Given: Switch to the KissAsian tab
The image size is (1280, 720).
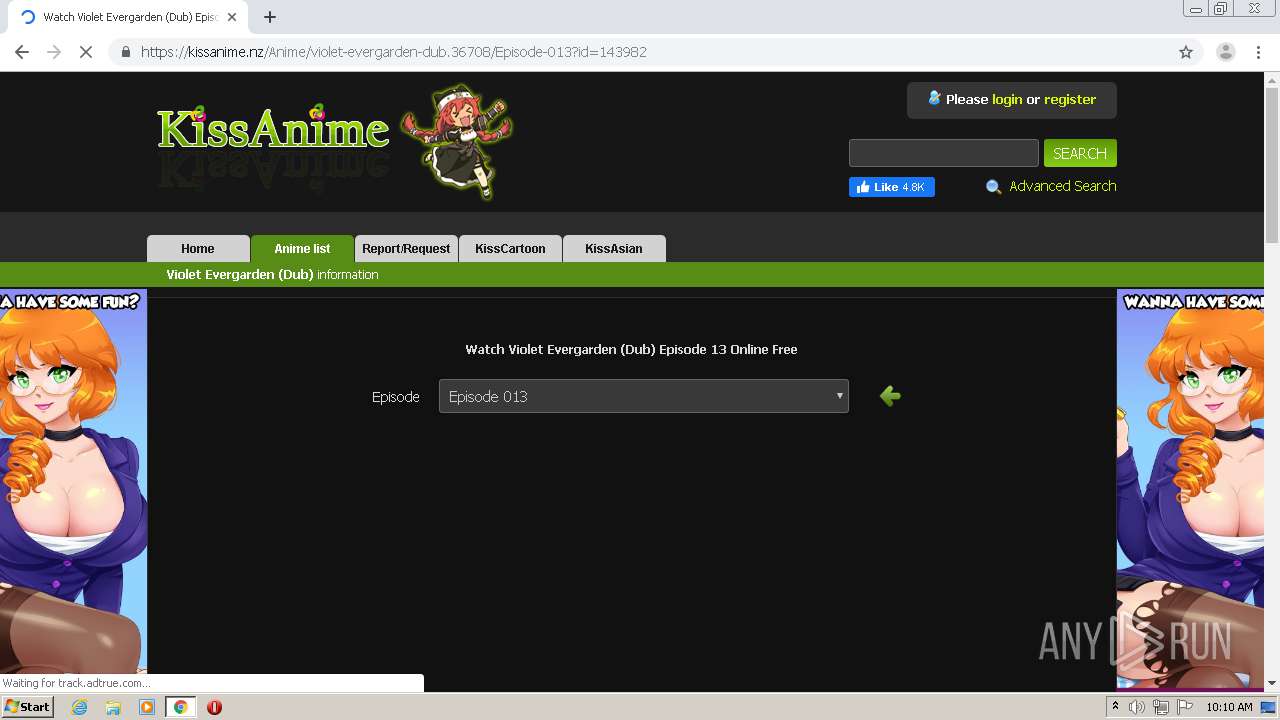Looking at the screenshot, I should pyautogui.click(x=614, y=249).
